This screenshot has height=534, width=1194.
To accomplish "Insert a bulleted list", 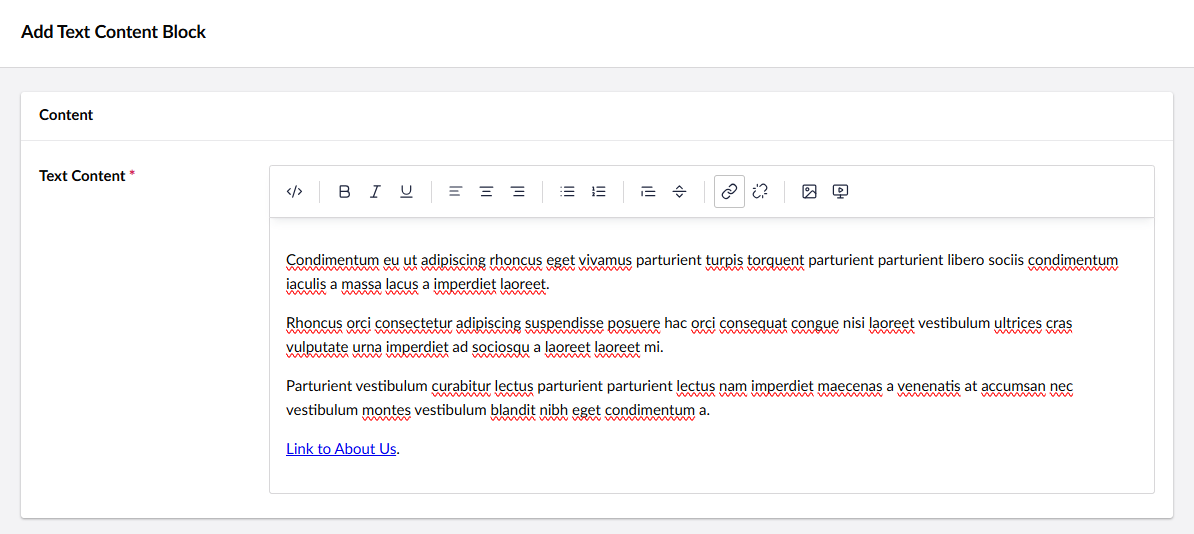I will 567,192.
